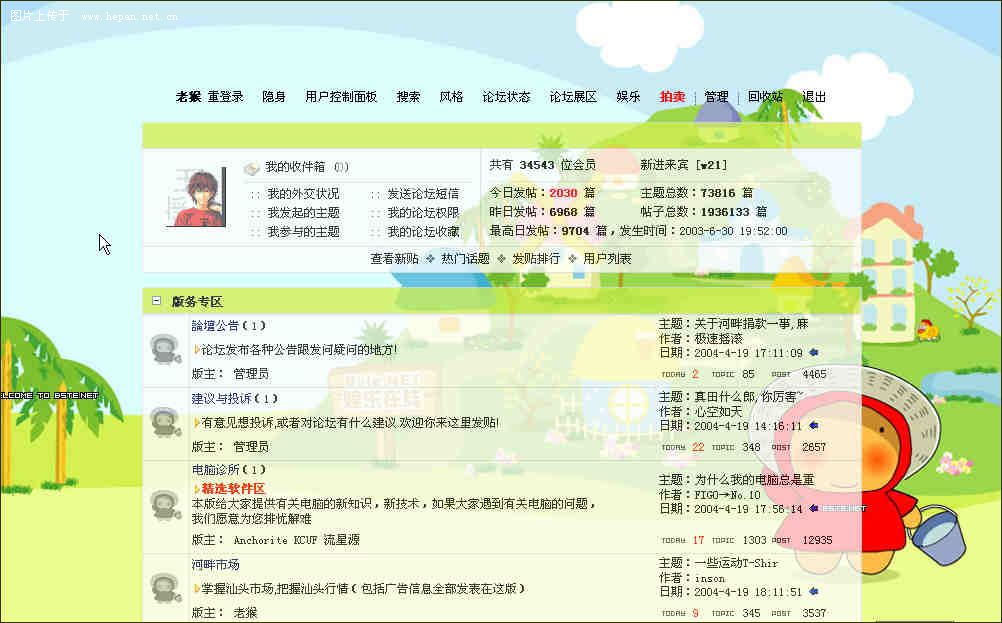Screen dimensions: 1002x623
Task: Enter the 建议与投诉 forum
Action: coord(222,398)
